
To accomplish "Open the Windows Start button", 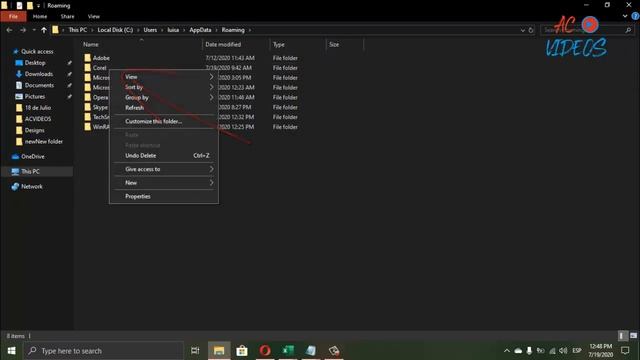I will point(11,351).
